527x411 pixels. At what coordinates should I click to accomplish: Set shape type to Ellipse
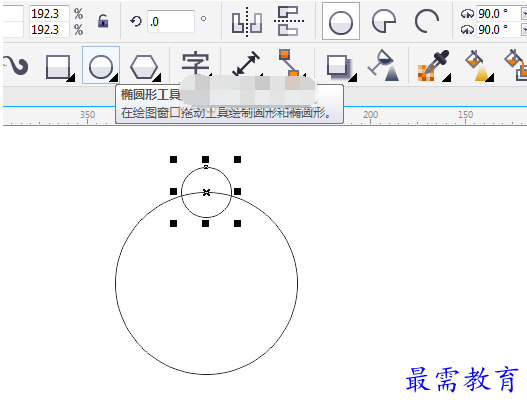(341, 22)
